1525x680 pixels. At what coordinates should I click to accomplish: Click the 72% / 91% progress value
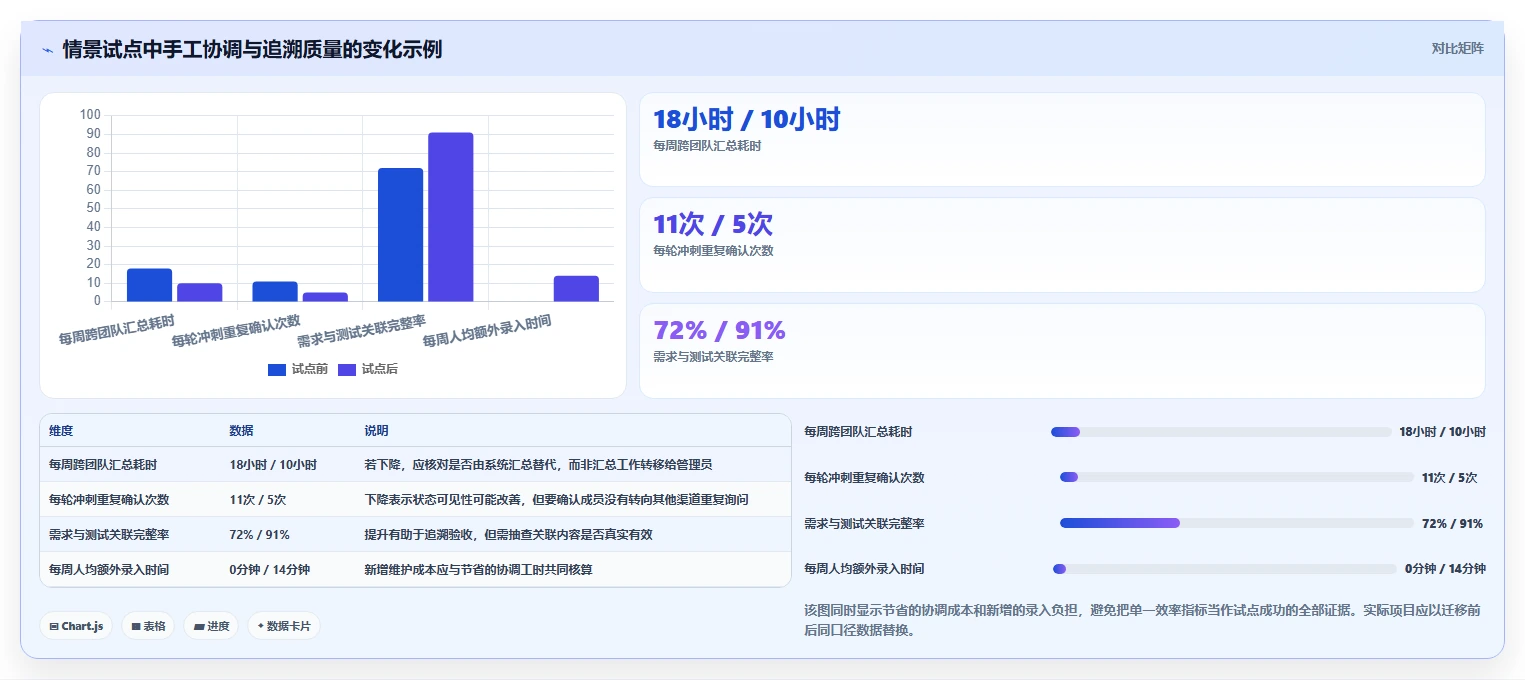[x=1452, y=523]
